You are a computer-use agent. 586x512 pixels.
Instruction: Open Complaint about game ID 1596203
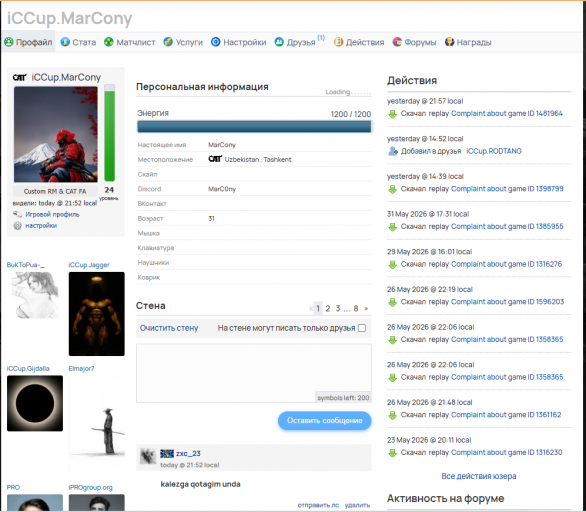(508, 302)
